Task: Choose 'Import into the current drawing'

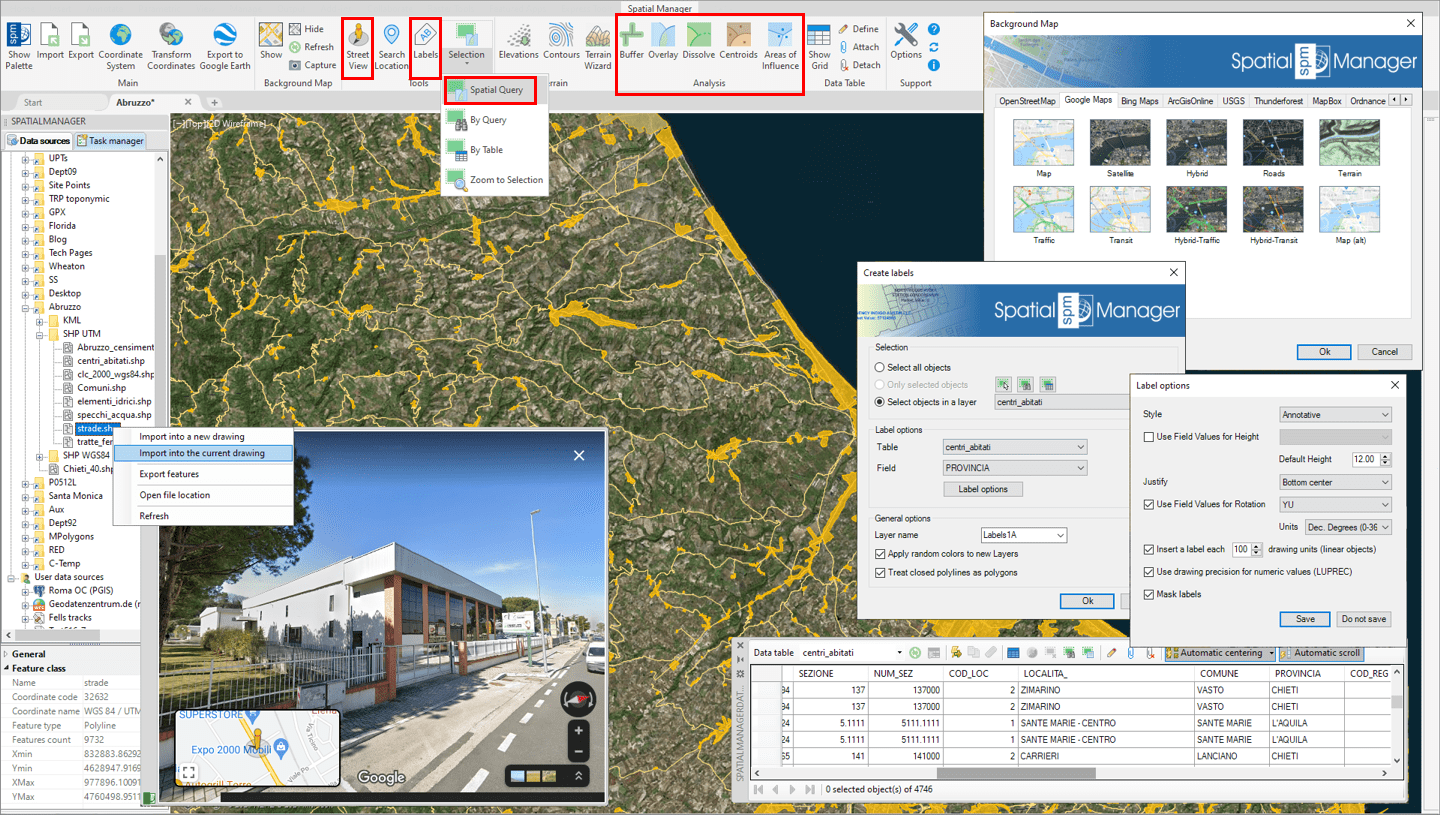Action: (x=202, y=453)
